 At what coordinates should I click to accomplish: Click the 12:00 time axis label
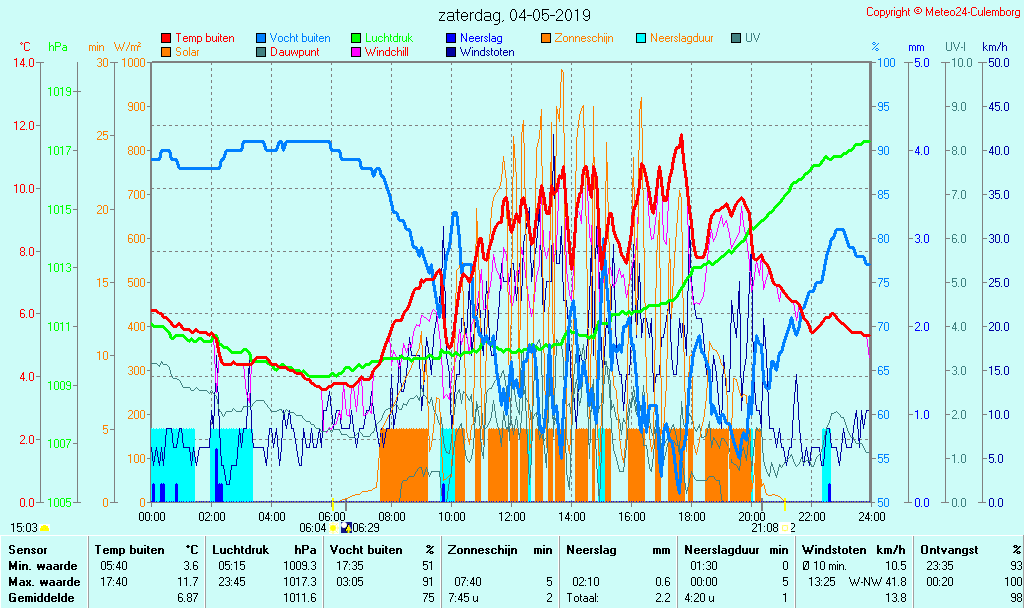(x=512, y=516)
